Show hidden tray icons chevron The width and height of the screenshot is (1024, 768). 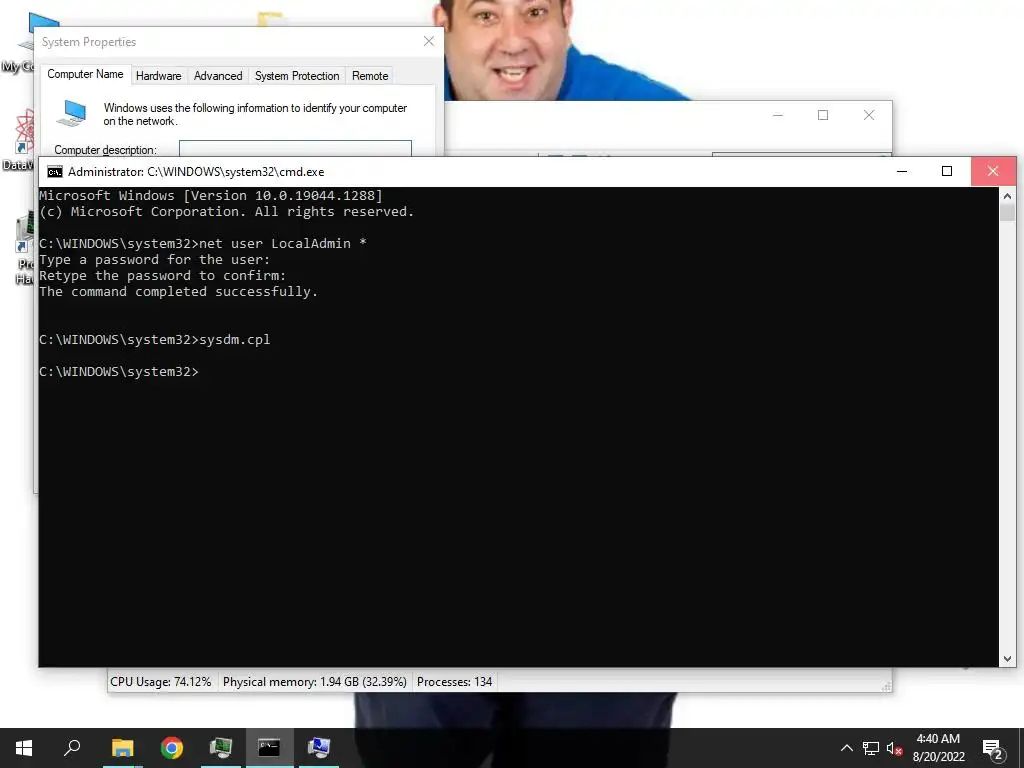pos(846,748)
